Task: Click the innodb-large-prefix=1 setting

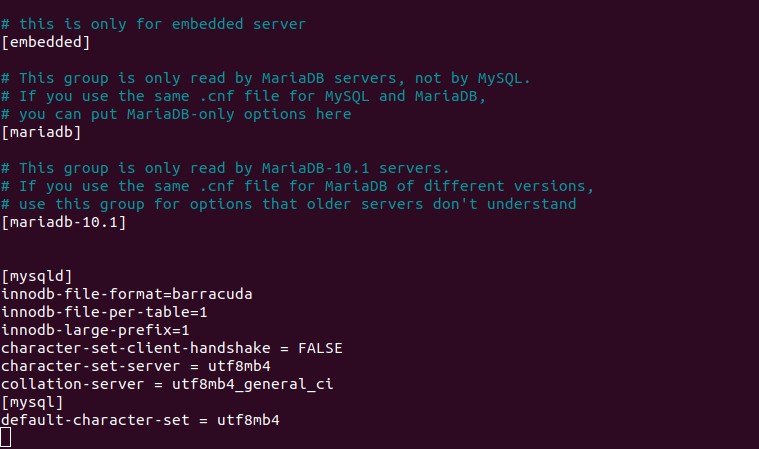Action: tap(95, 330)
